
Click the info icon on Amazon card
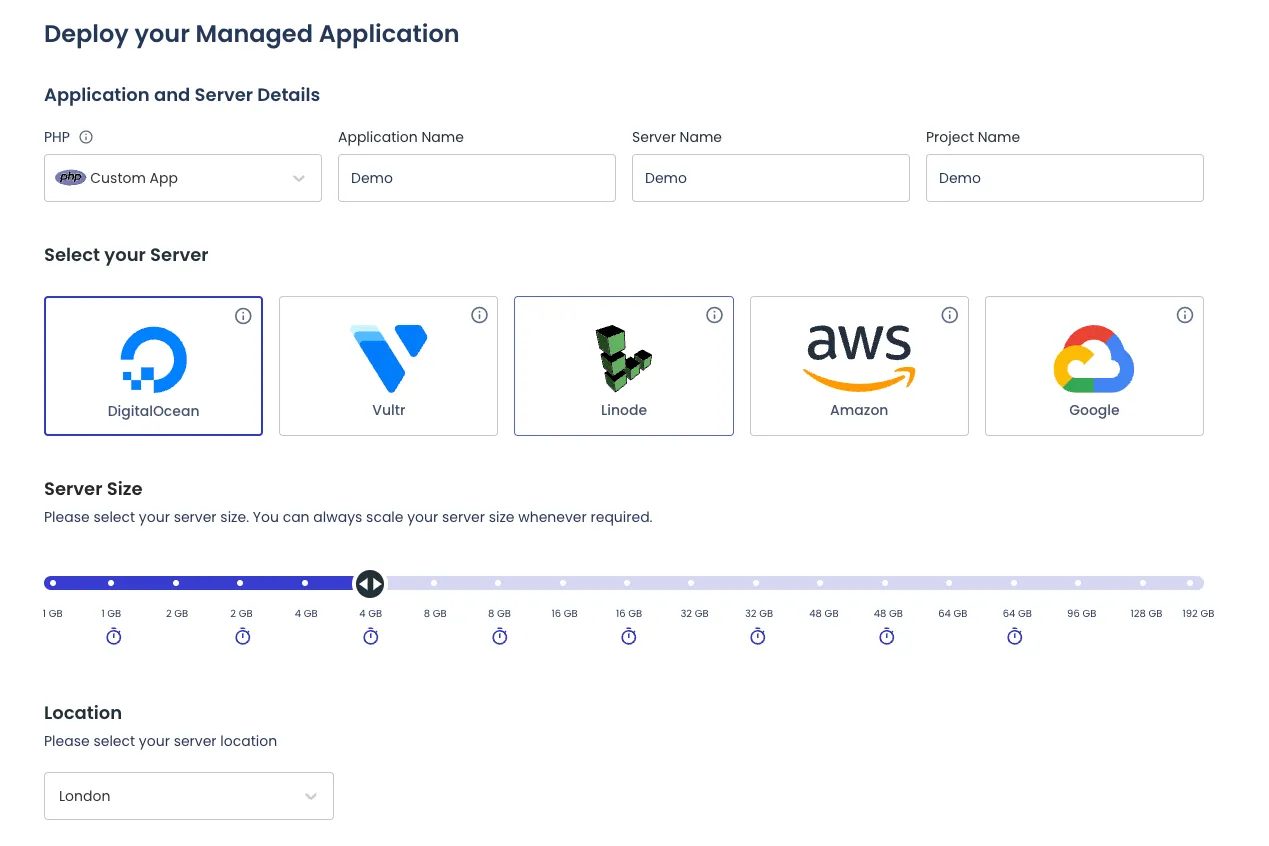tap(949, 315)
